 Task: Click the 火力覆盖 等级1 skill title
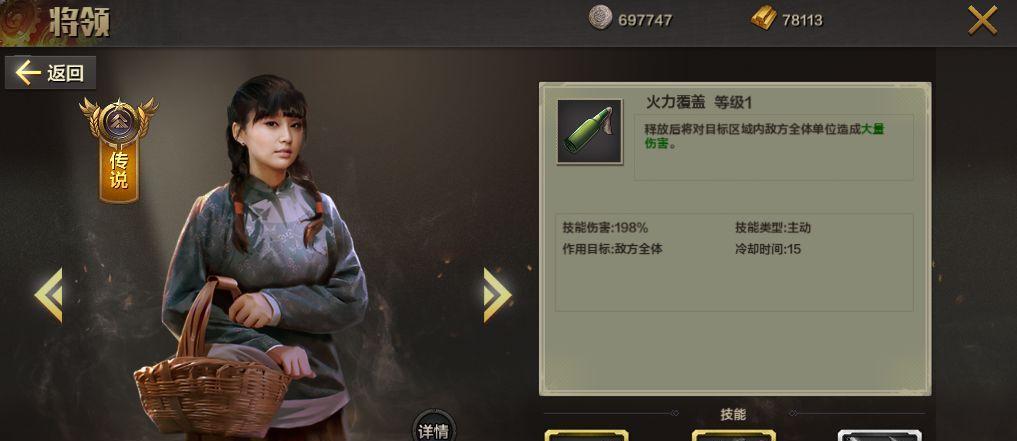699,102
